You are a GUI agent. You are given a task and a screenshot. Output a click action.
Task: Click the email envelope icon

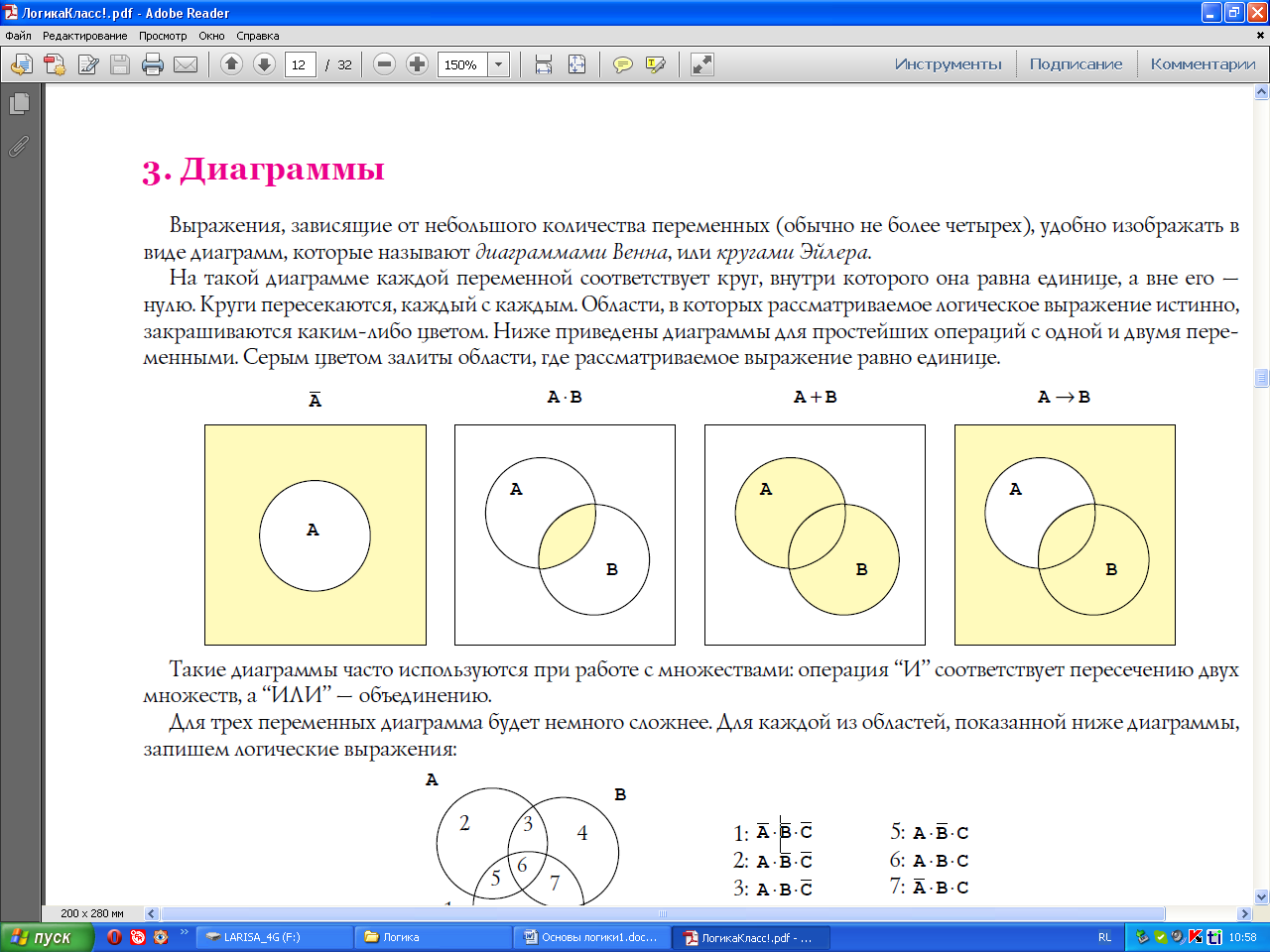(186, 64)
